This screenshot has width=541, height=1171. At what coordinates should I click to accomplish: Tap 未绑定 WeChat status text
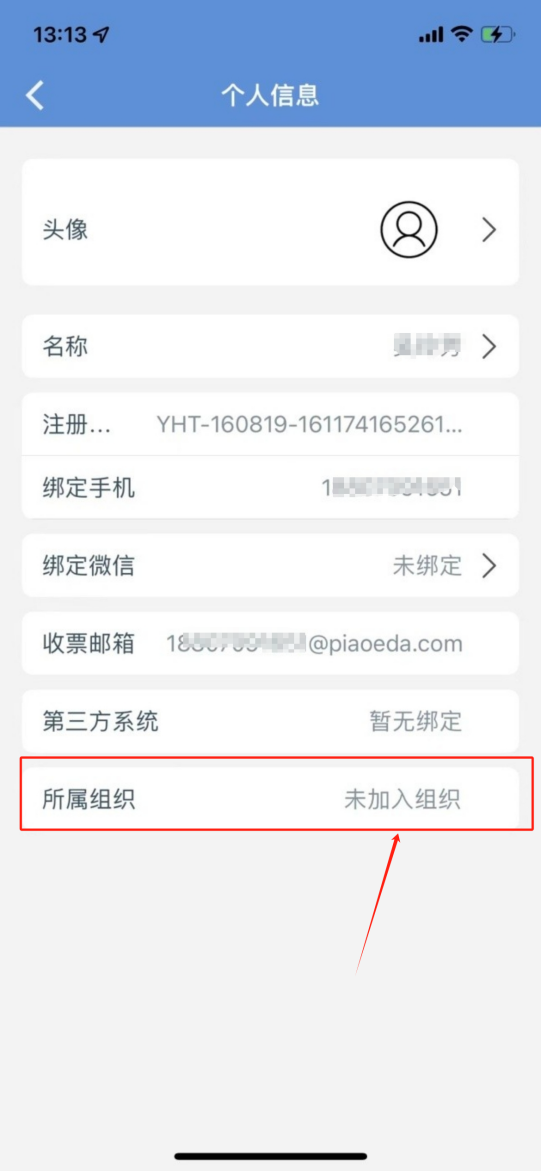click(x=427, y=566)
